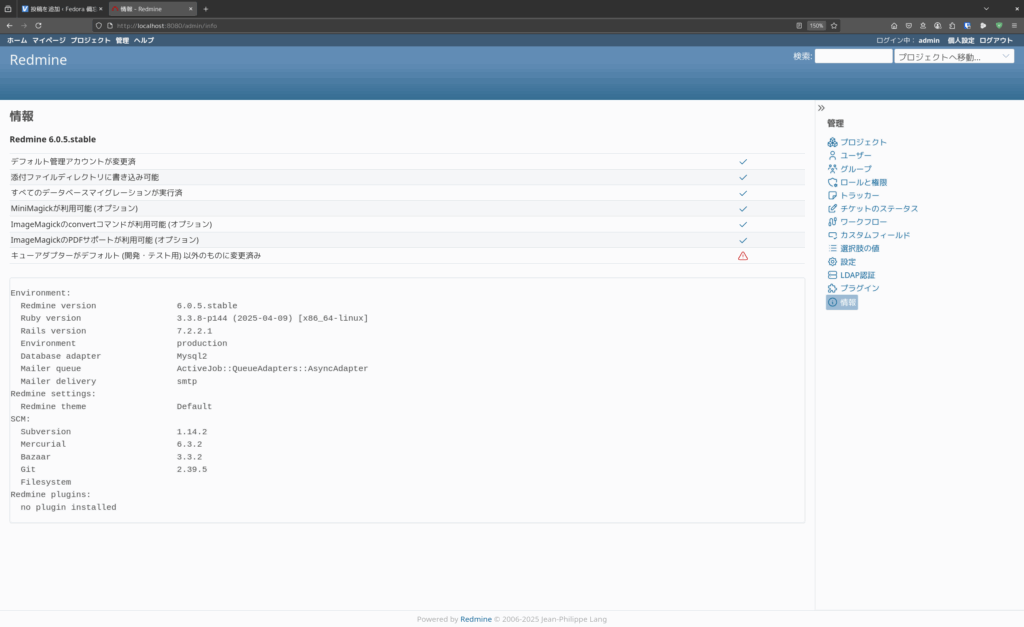Go back with the browser back arrow
Screen dimensions: 1024x627
click(x=9, y=25)
